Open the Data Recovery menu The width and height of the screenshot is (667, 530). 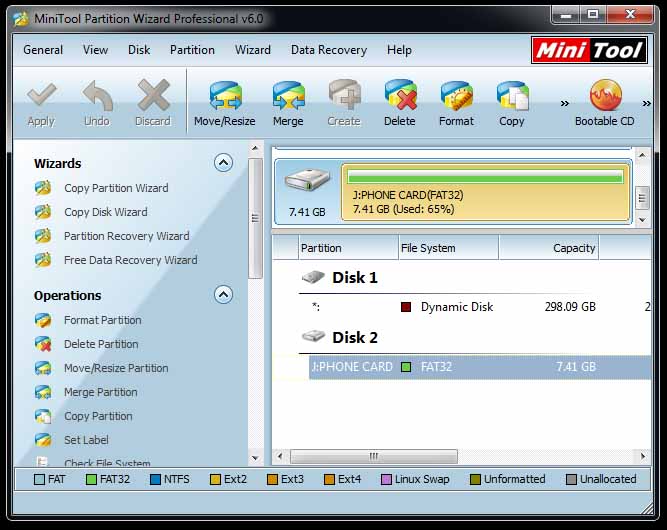point(329,50)
